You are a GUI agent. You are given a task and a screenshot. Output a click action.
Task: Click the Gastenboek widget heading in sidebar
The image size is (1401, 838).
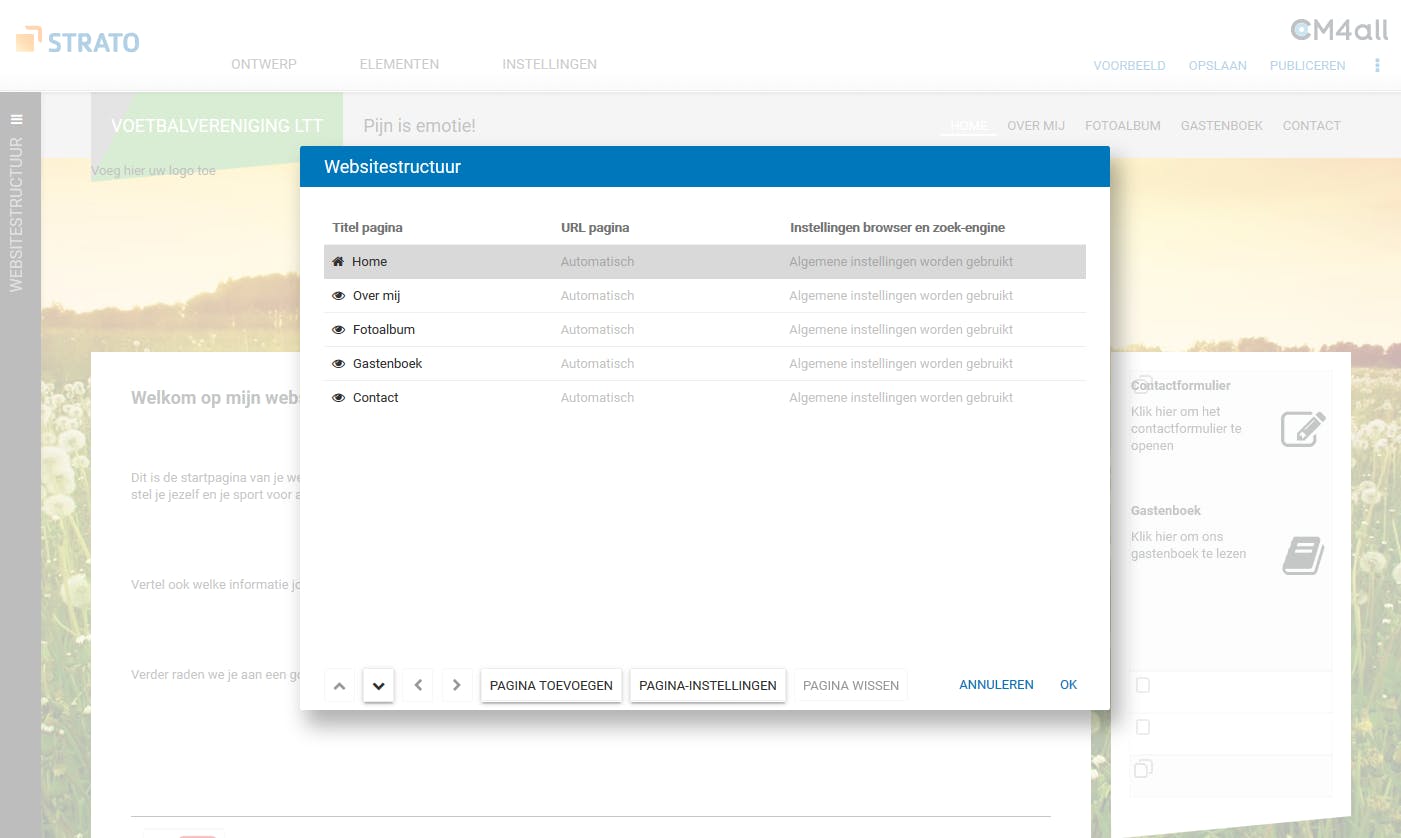click(x=1166, y=511)
